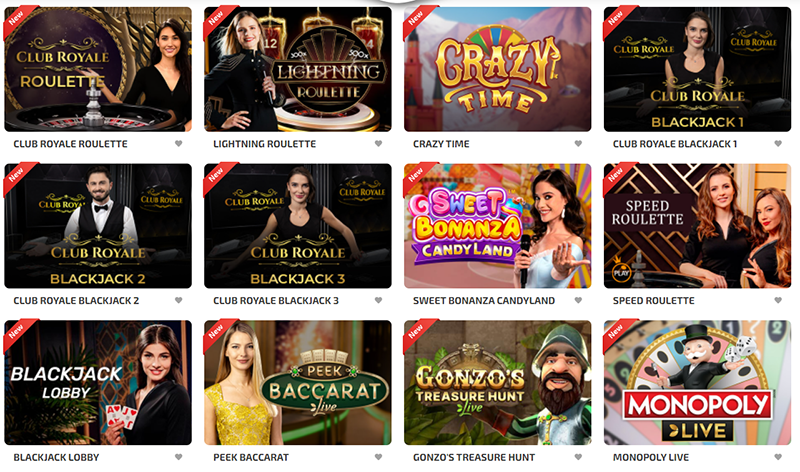Toggle favorite heart for Blackjack Lobby

point(179,457)
